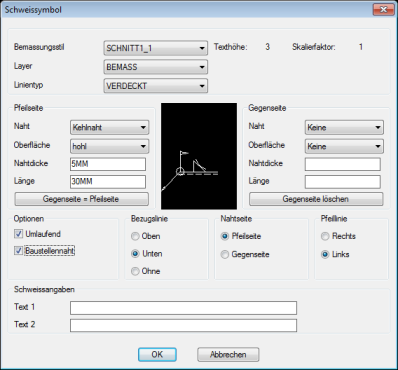
Task: Close the Schweissymbol dialog
Action: pyautogui.click(x=383, y=10)
